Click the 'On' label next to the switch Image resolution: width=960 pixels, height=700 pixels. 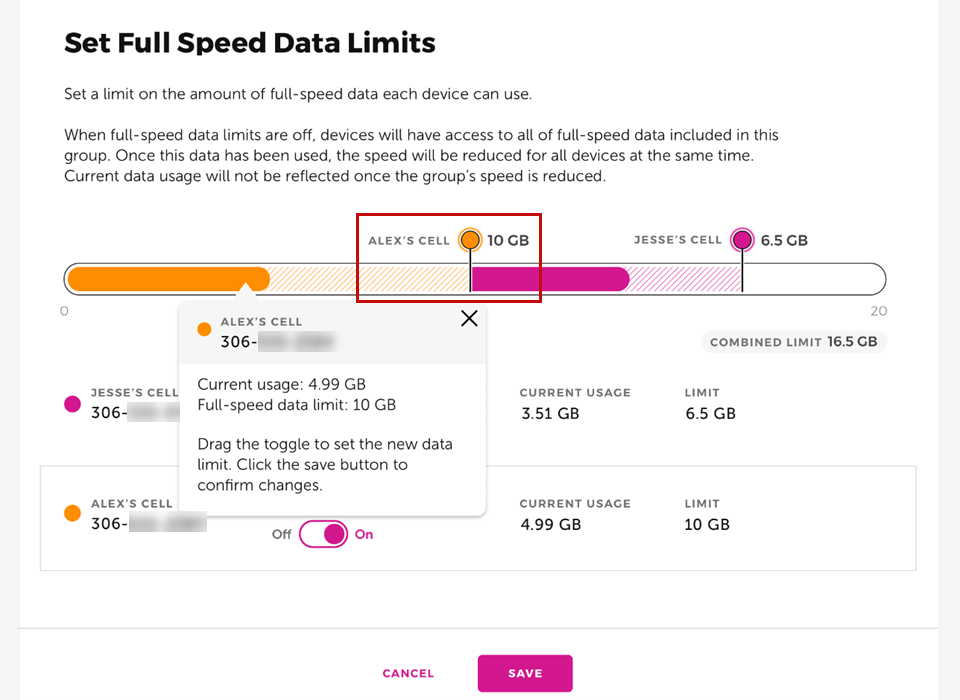pyautogui.click(x=363, y=534)
